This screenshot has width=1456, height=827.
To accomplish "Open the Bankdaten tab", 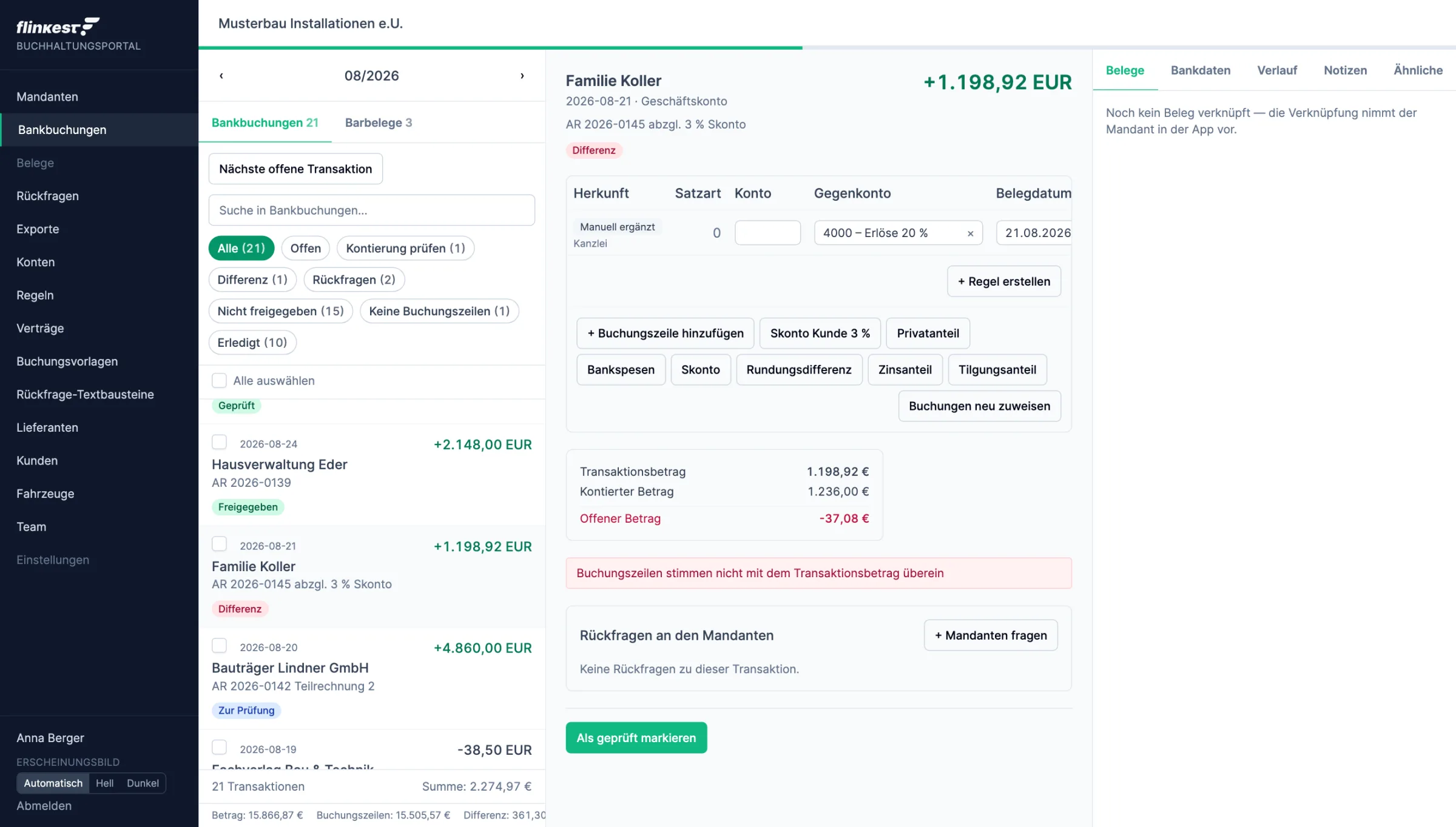I will (x=1201, y=70).
